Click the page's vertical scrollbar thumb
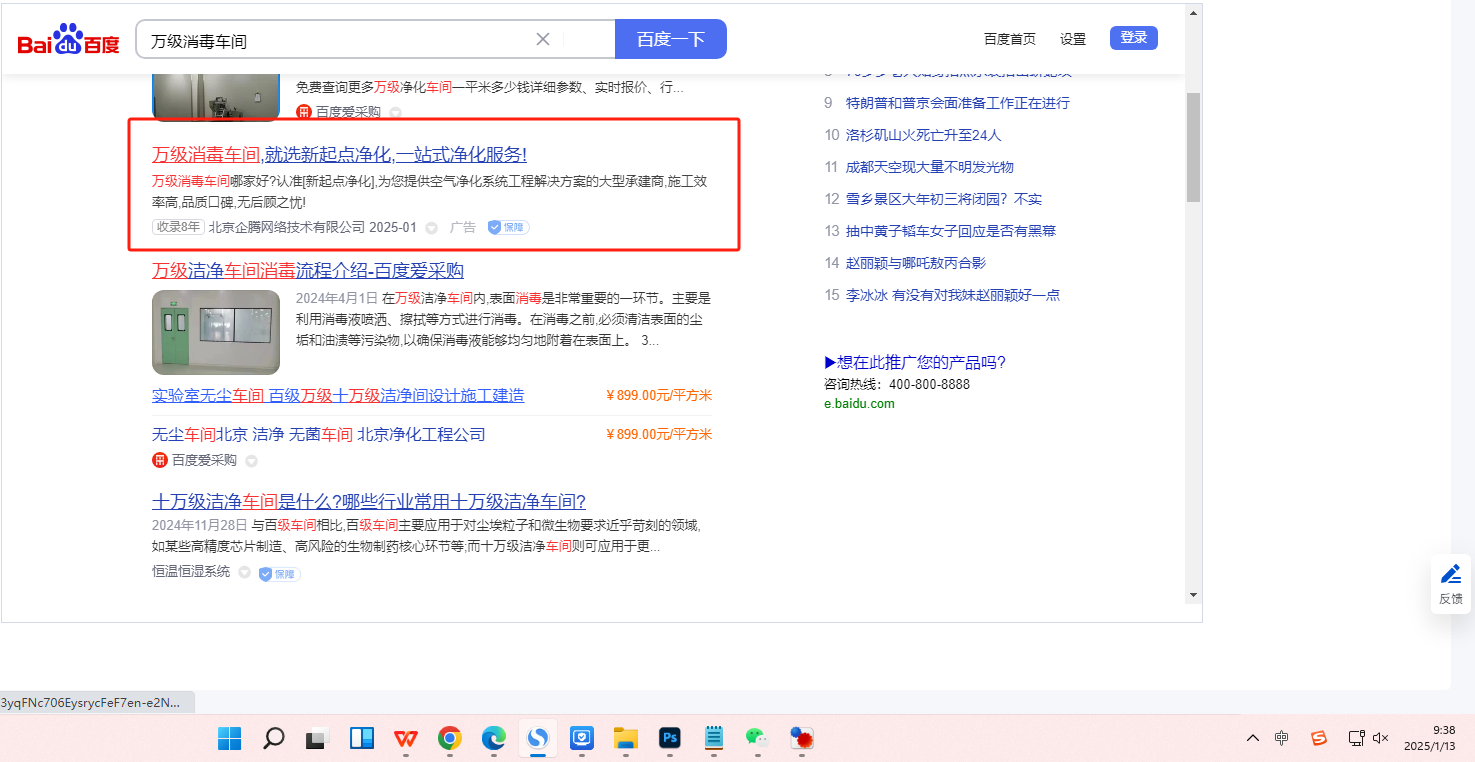The width and height of the screenshot is (1475, 762). tap(1192, 147)
